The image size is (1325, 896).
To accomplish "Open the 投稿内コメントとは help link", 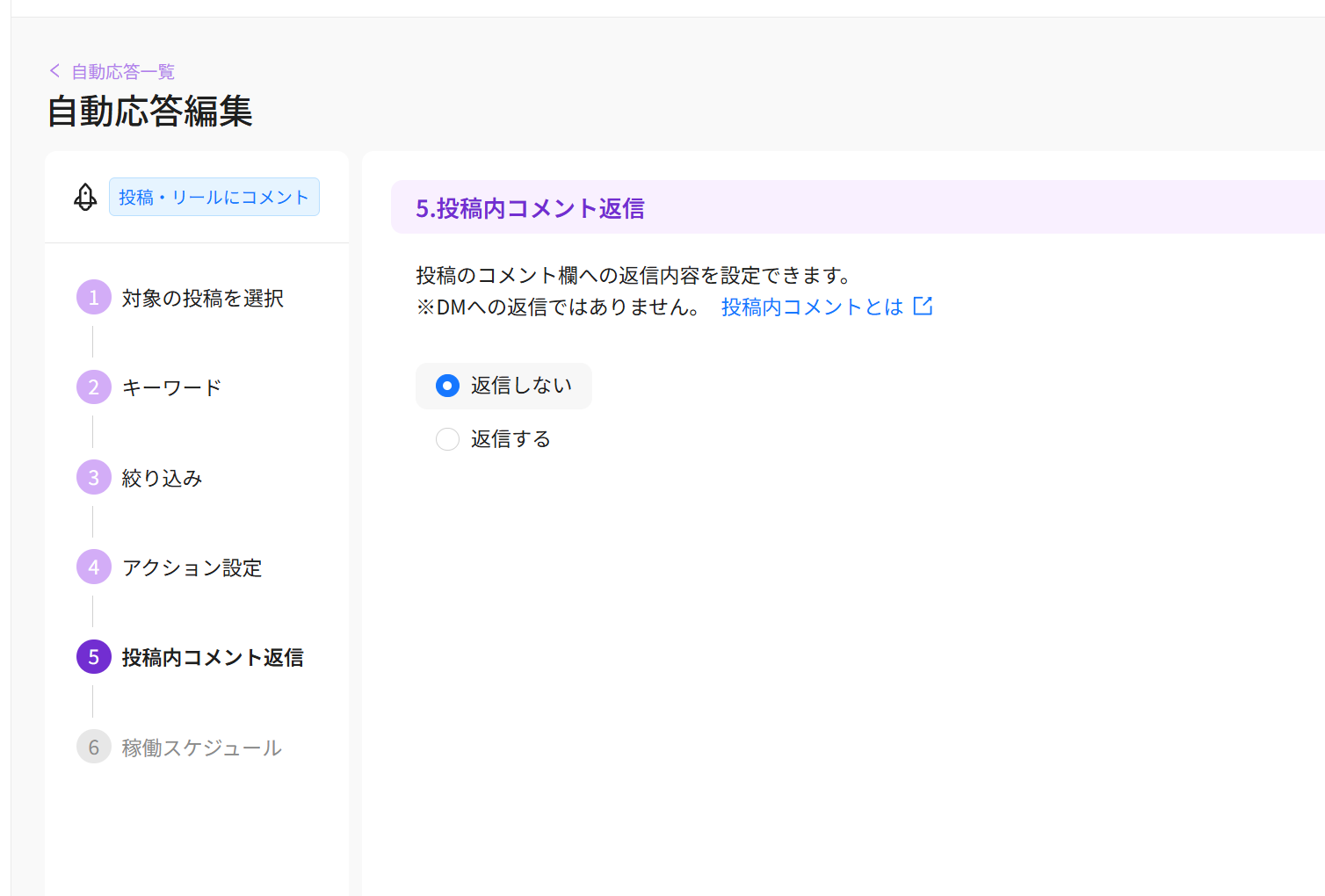I will pyautogui.click(x=812, y=307).
